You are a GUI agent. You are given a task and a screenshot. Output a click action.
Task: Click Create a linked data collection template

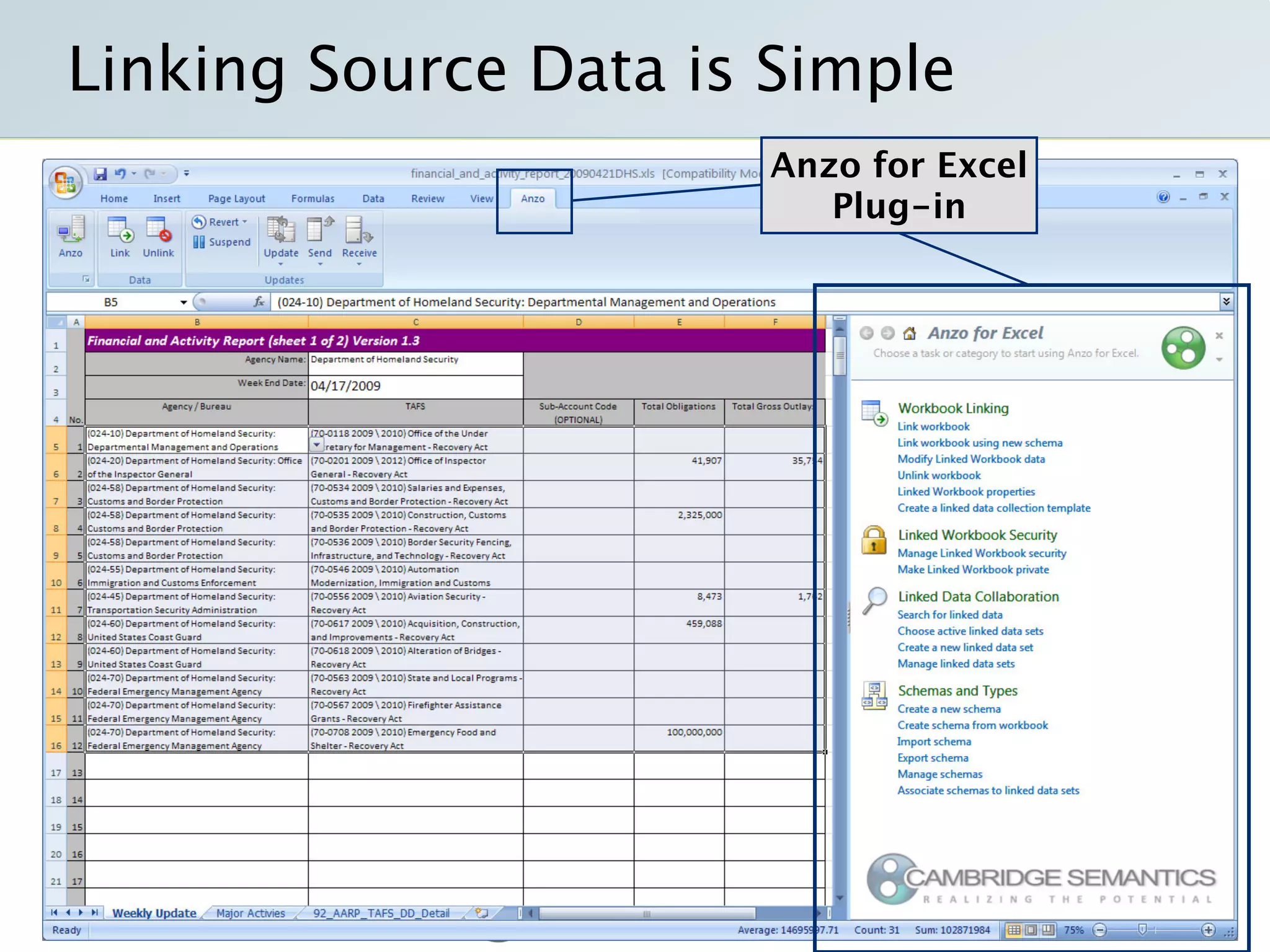click(x=993, y=508)
